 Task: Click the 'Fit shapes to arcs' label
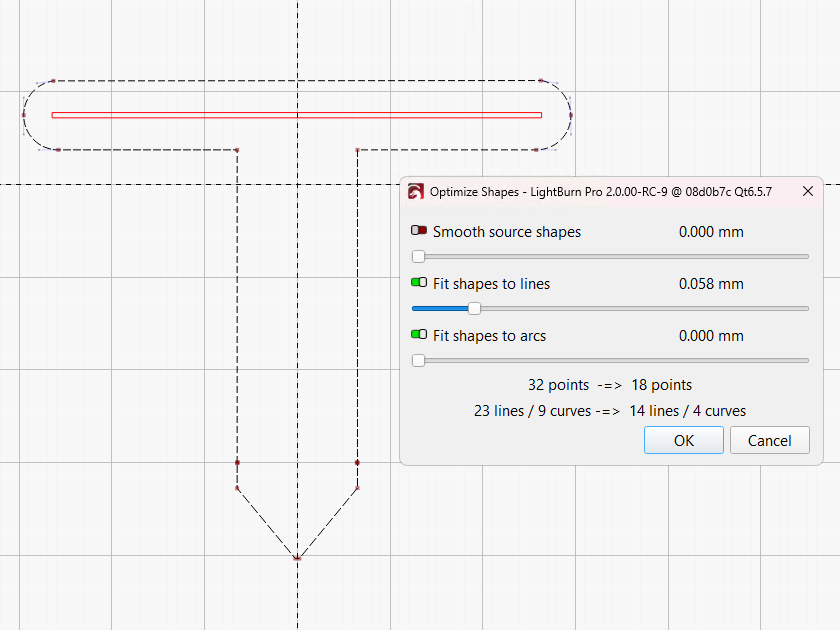point(489,336)
